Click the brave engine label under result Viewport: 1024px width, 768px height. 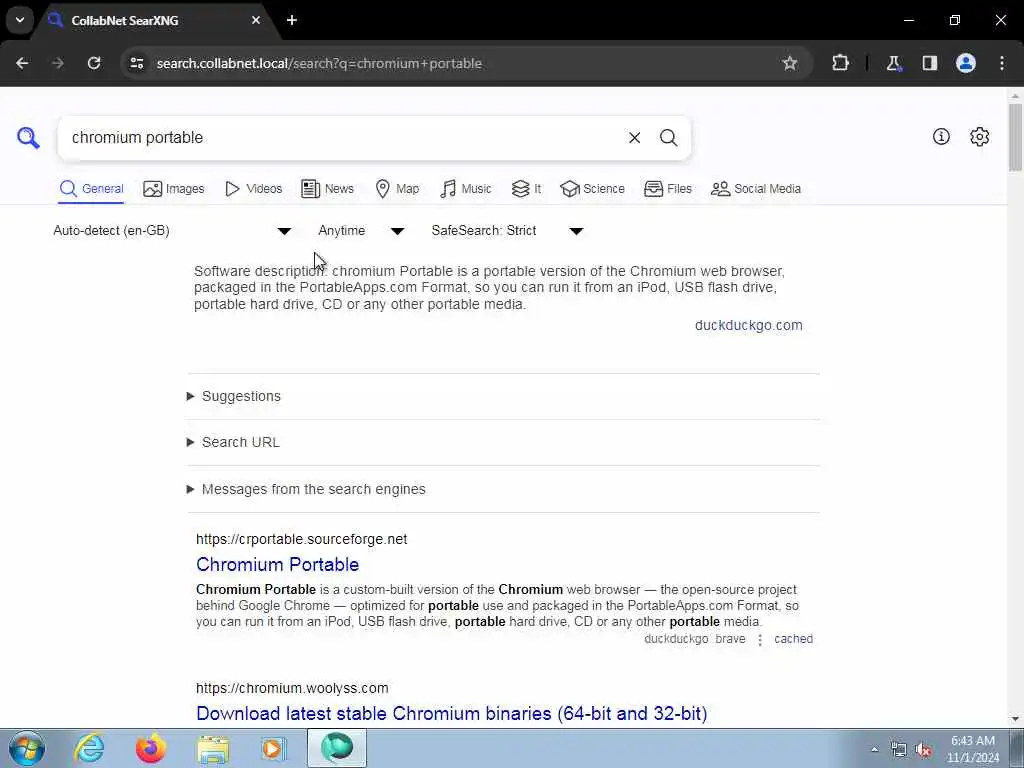(730, 639)
